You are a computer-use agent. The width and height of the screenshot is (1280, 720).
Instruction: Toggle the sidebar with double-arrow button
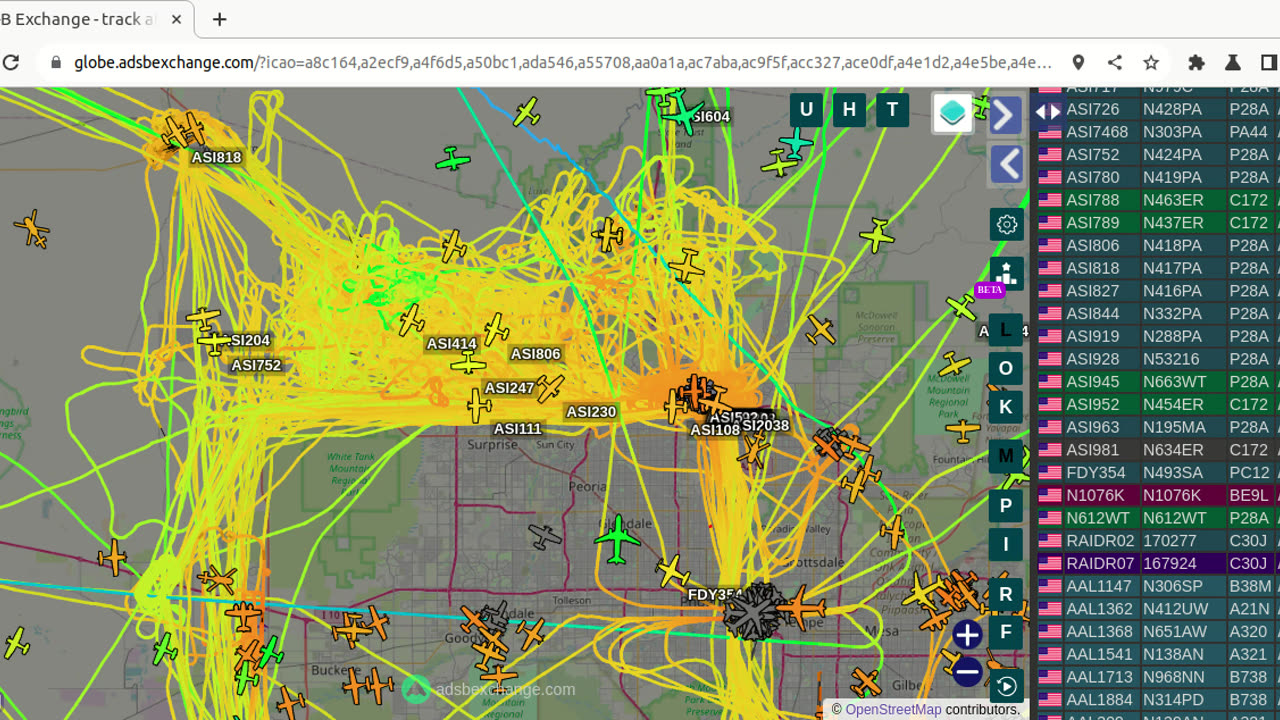pyautogui.click(x=1048, y=112)
